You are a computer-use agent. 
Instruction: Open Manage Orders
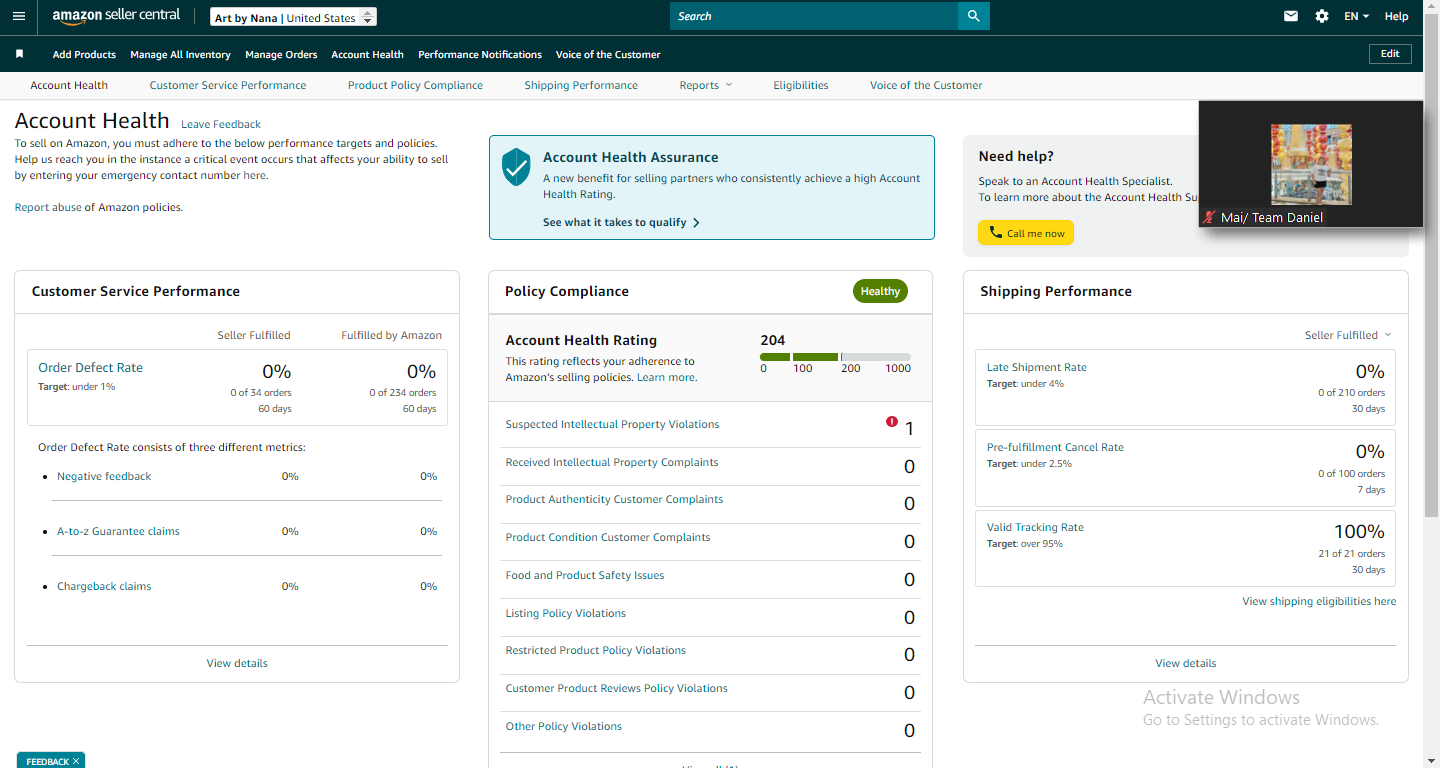(281, 54)
